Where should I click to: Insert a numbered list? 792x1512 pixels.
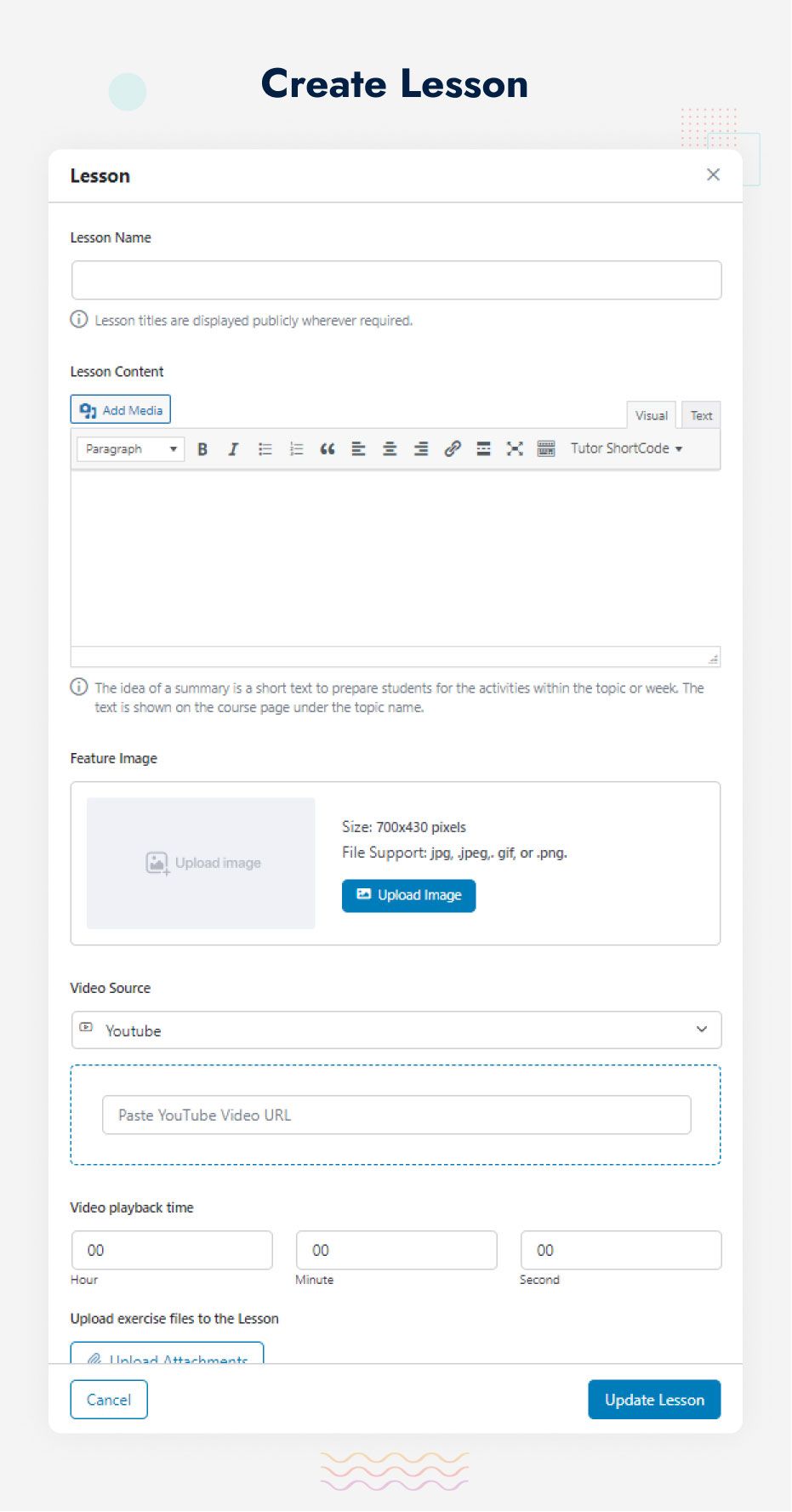click(x=296, y=449)
